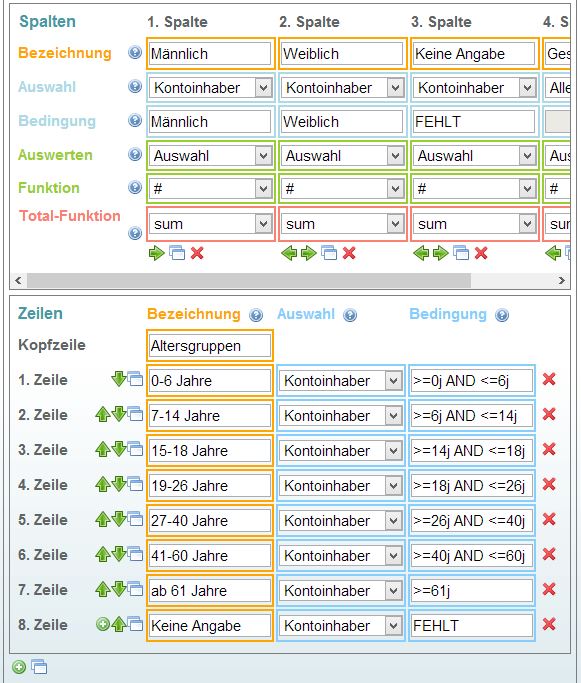This screenshot has height=683, width=581.
Task: Click Bezeichnung field Weiblich in 2. Spalte
Action: [342, 54]
